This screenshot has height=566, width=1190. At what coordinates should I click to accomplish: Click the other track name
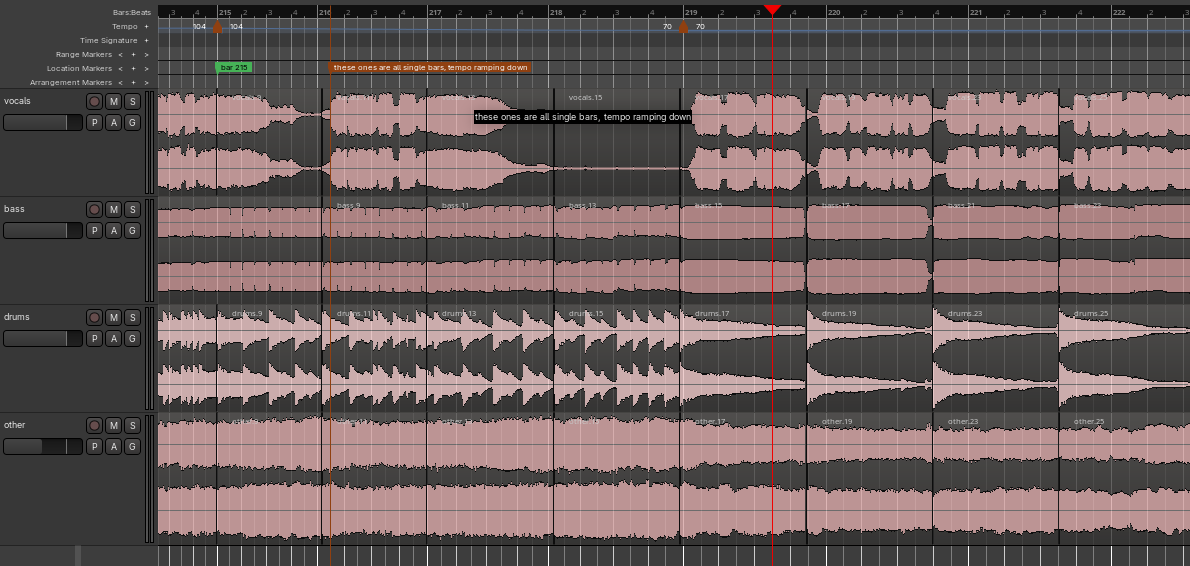pos(14,425)
